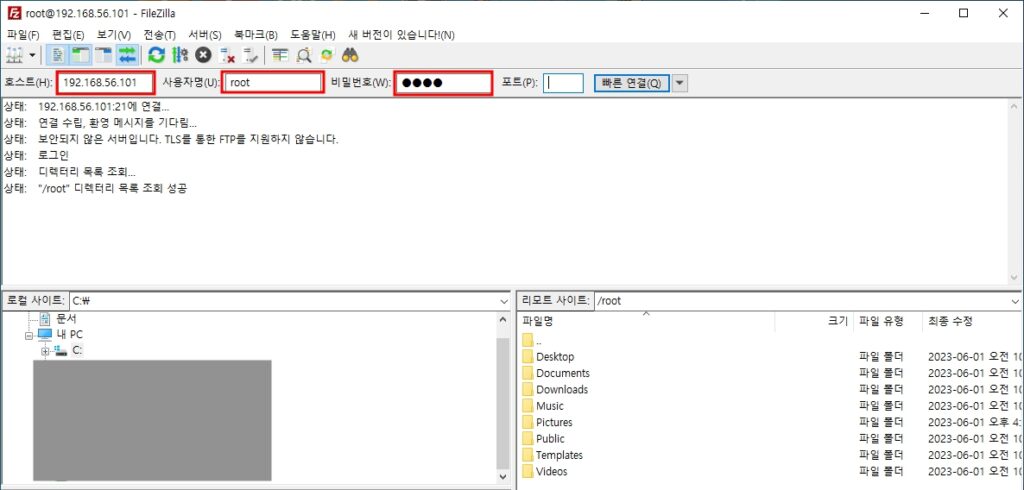This screenshot has width=1024, height=490.
Task: Disconnect from the server icon
Action: pyautogui.click(x=227, y=56)
